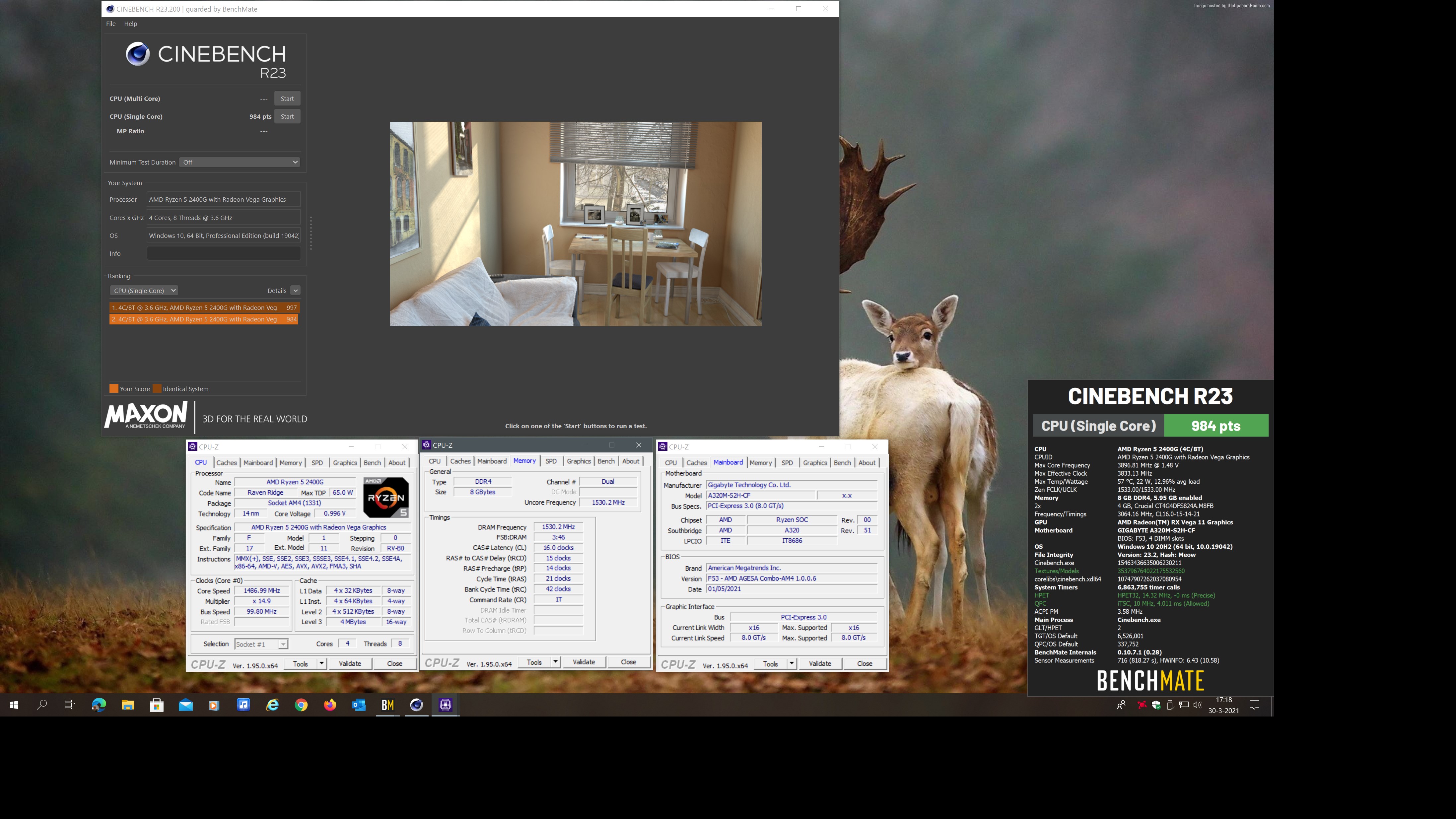The height and width of the screenshot is (819, 1456).
Task: Switch to Bench tab in left CPU-Z window
Action: pos(372,462)
